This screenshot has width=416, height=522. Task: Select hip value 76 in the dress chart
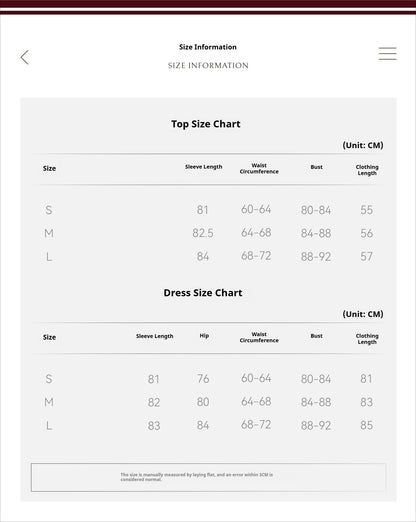[203, 379]
